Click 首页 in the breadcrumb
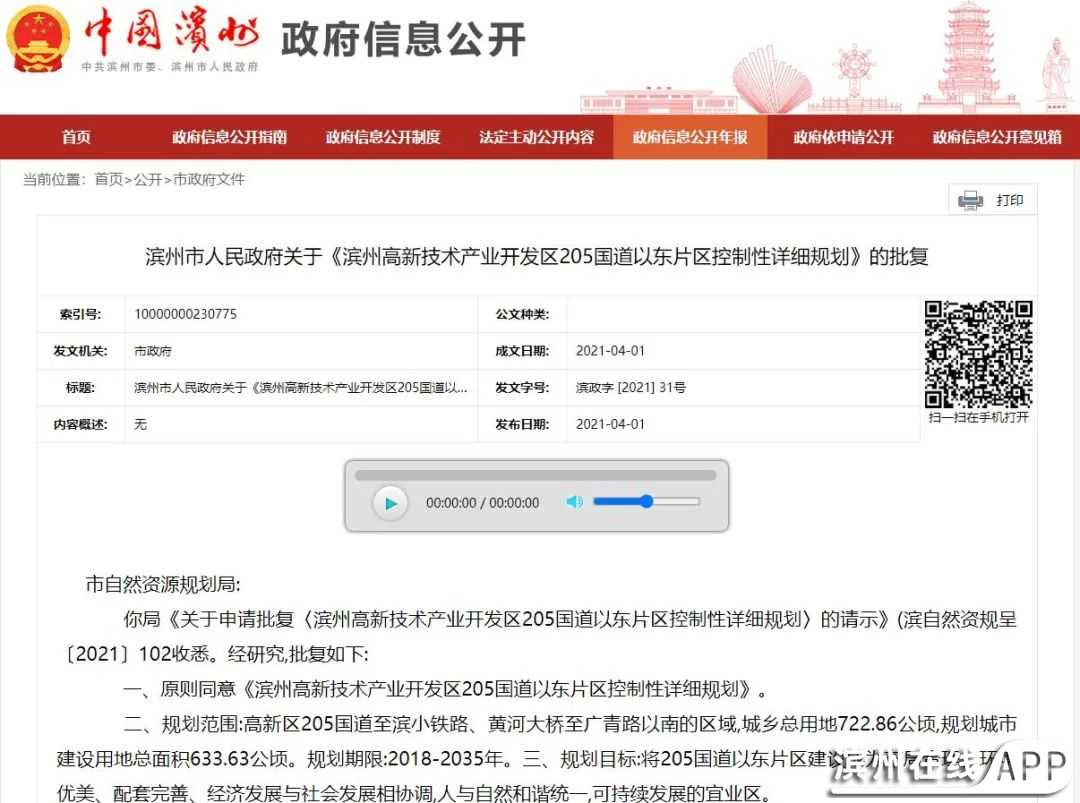Screen dimensions: 1080x803 click(x=108, y=180)
